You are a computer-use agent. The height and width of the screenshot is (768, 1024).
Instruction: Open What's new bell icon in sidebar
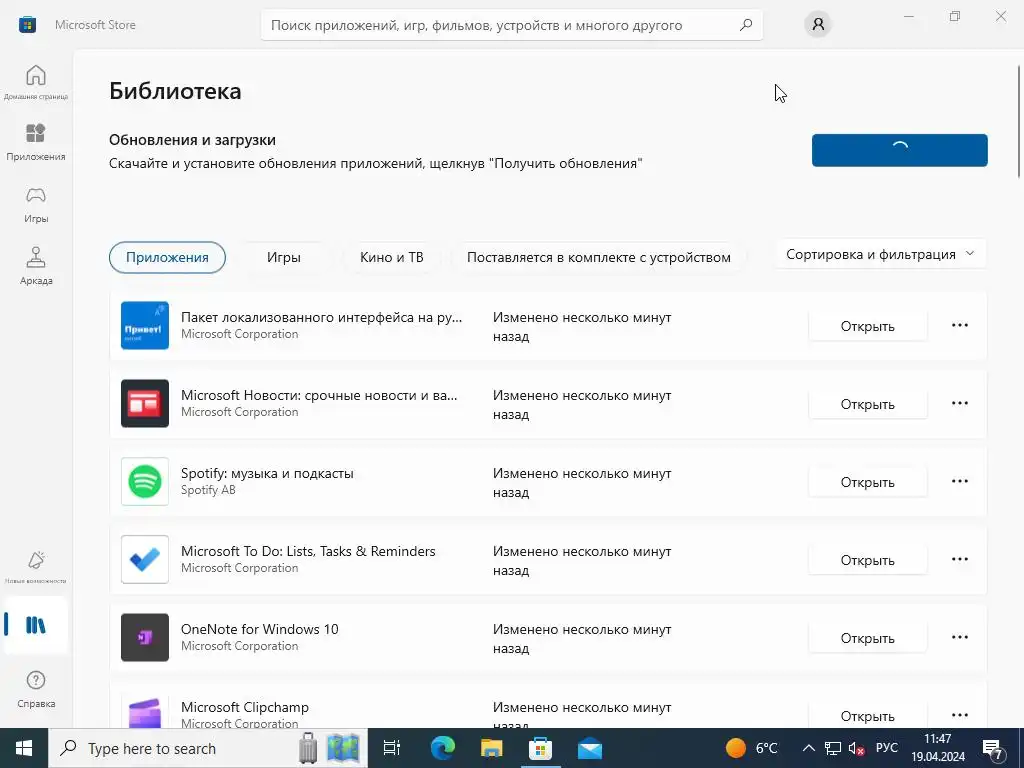[x=36, y=566]
